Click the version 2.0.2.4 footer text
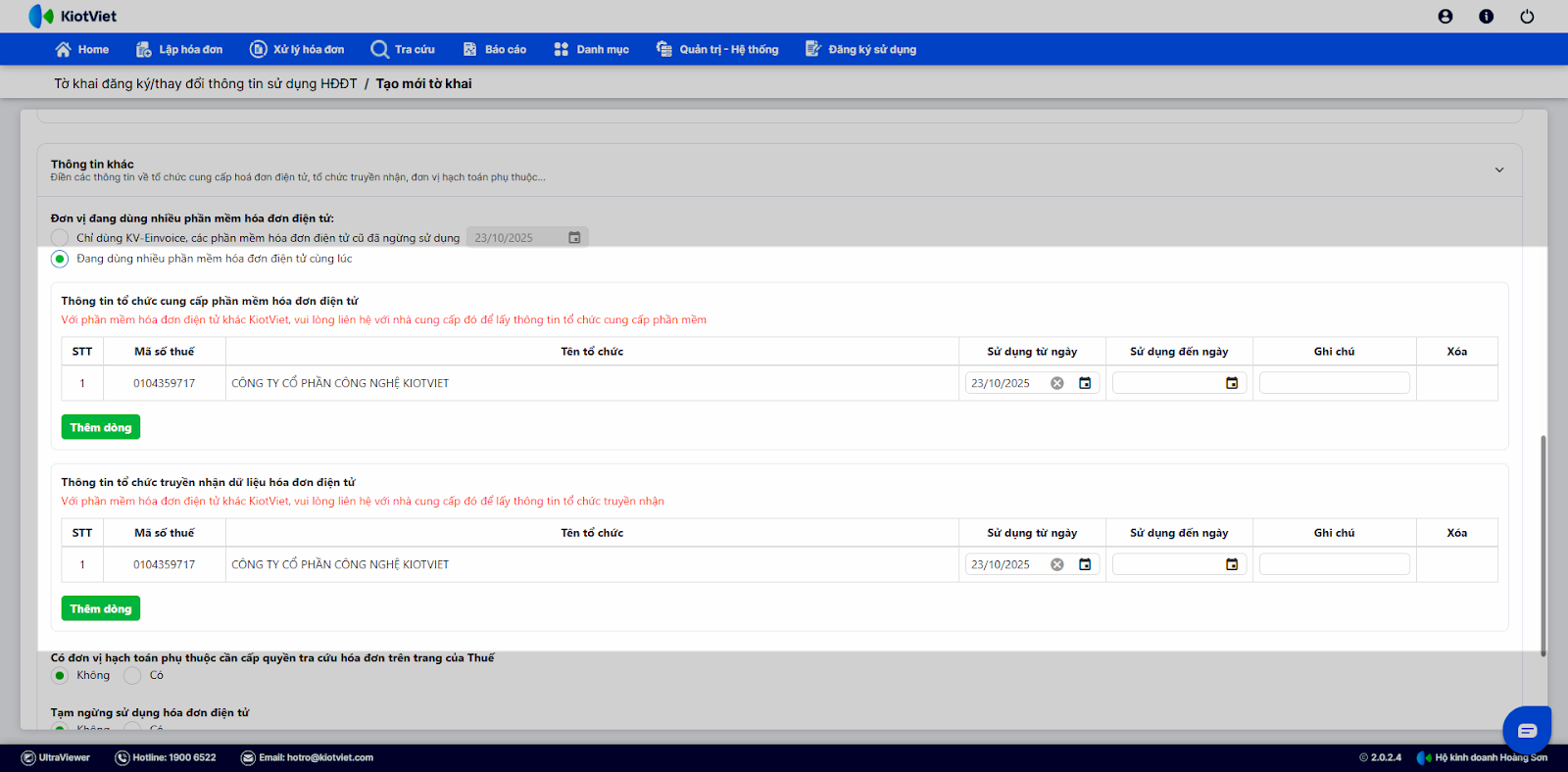Viewport: 1568px width, 772px height. pyautogui.click(x=1381, y=757)
